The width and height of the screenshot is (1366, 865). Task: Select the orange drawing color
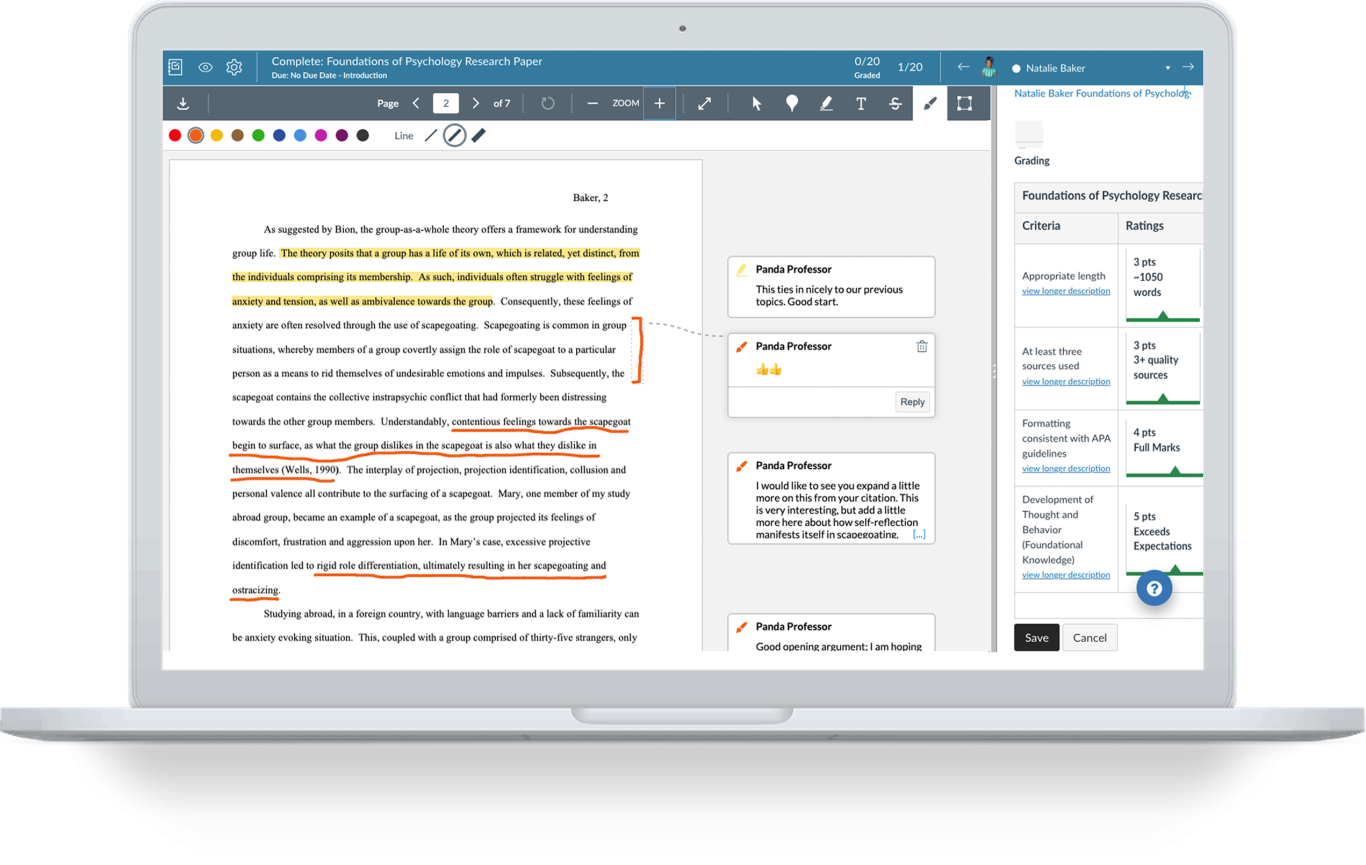point(196,135)
